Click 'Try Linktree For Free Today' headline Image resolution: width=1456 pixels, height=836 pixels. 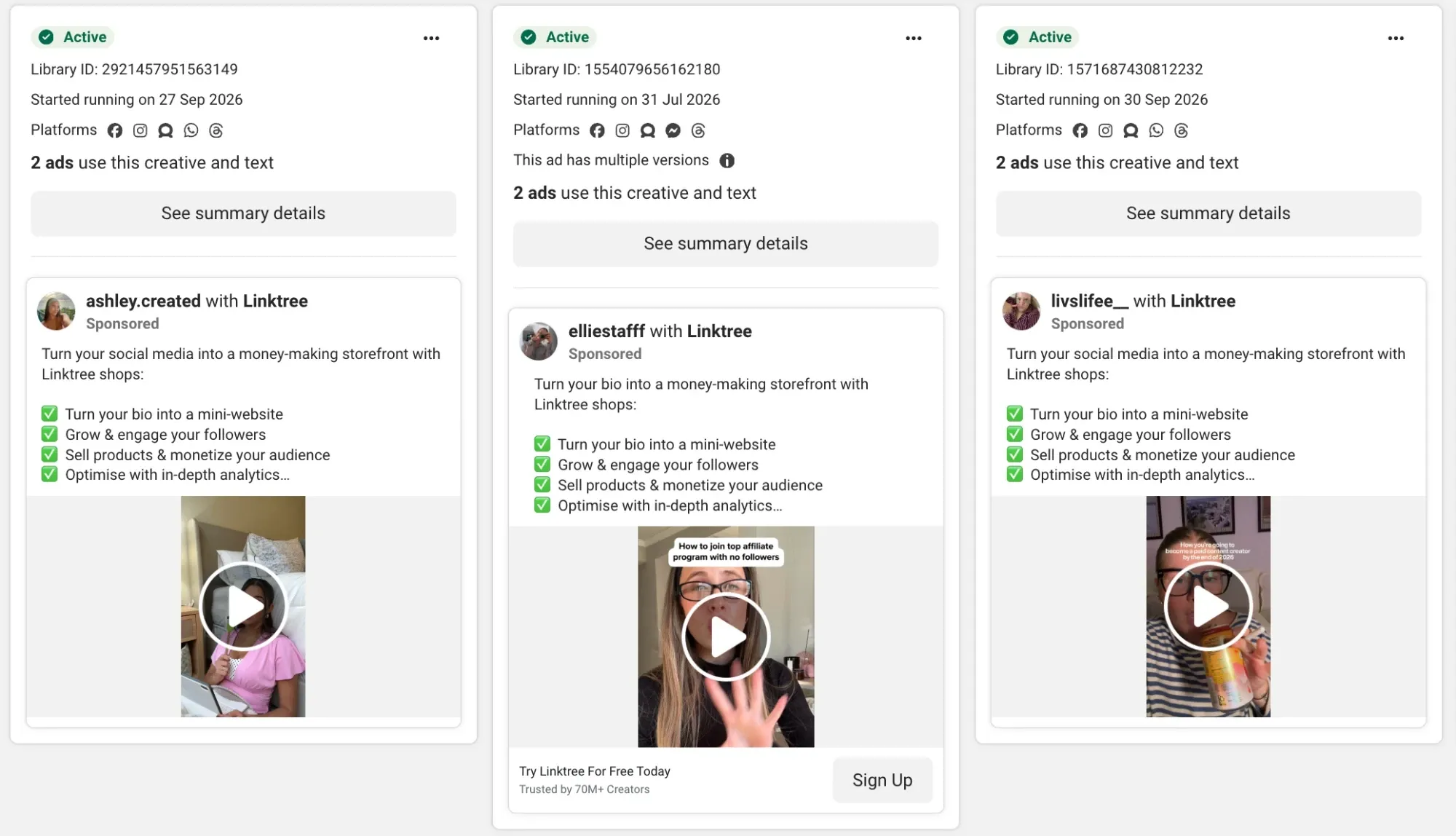595,771
